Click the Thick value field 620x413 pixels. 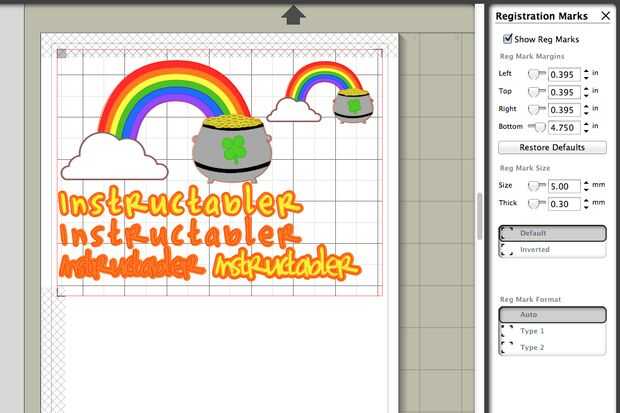564,204
